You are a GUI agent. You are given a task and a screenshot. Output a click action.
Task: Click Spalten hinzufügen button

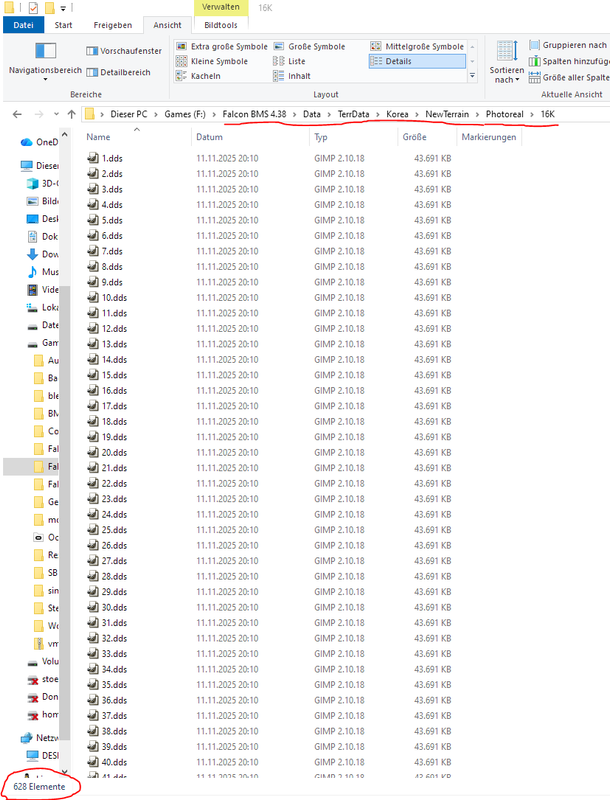(569, 61)
